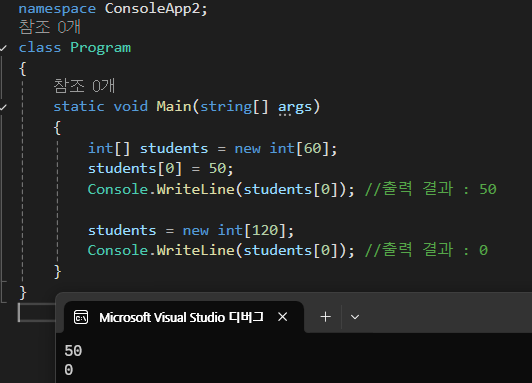Click the 참조 0개 link above Main method
Screen dimensions: 532x383
click(x=84, y=85)
